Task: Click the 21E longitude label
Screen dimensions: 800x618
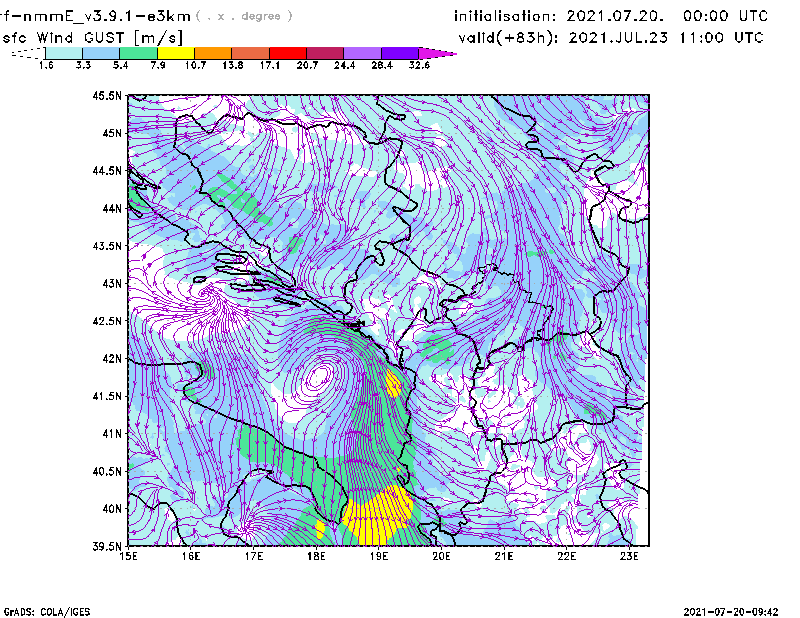Action: (504, 556)
